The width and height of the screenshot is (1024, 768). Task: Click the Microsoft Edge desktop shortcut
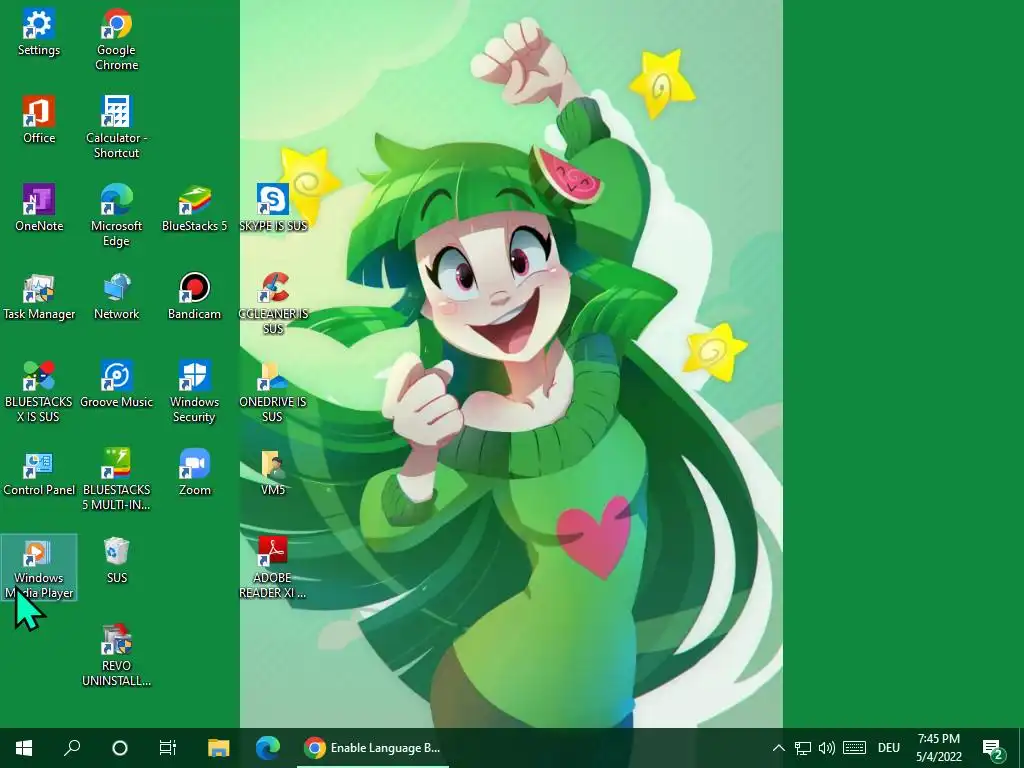[x=116, y=216]
